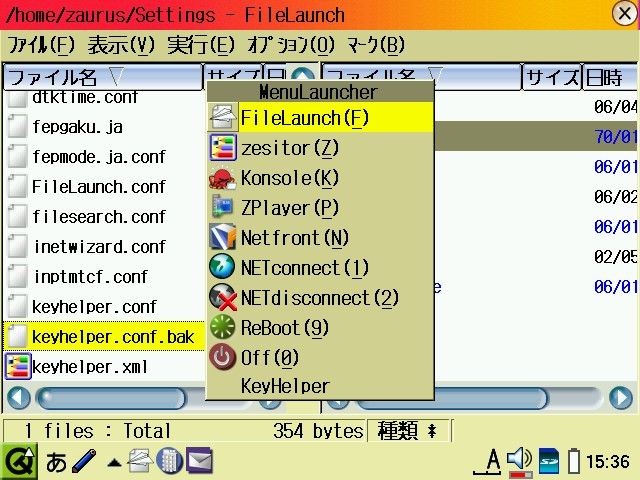Click the left pane horizontal scrollbar thumb
640x480 pixels.
click(111, 398)
